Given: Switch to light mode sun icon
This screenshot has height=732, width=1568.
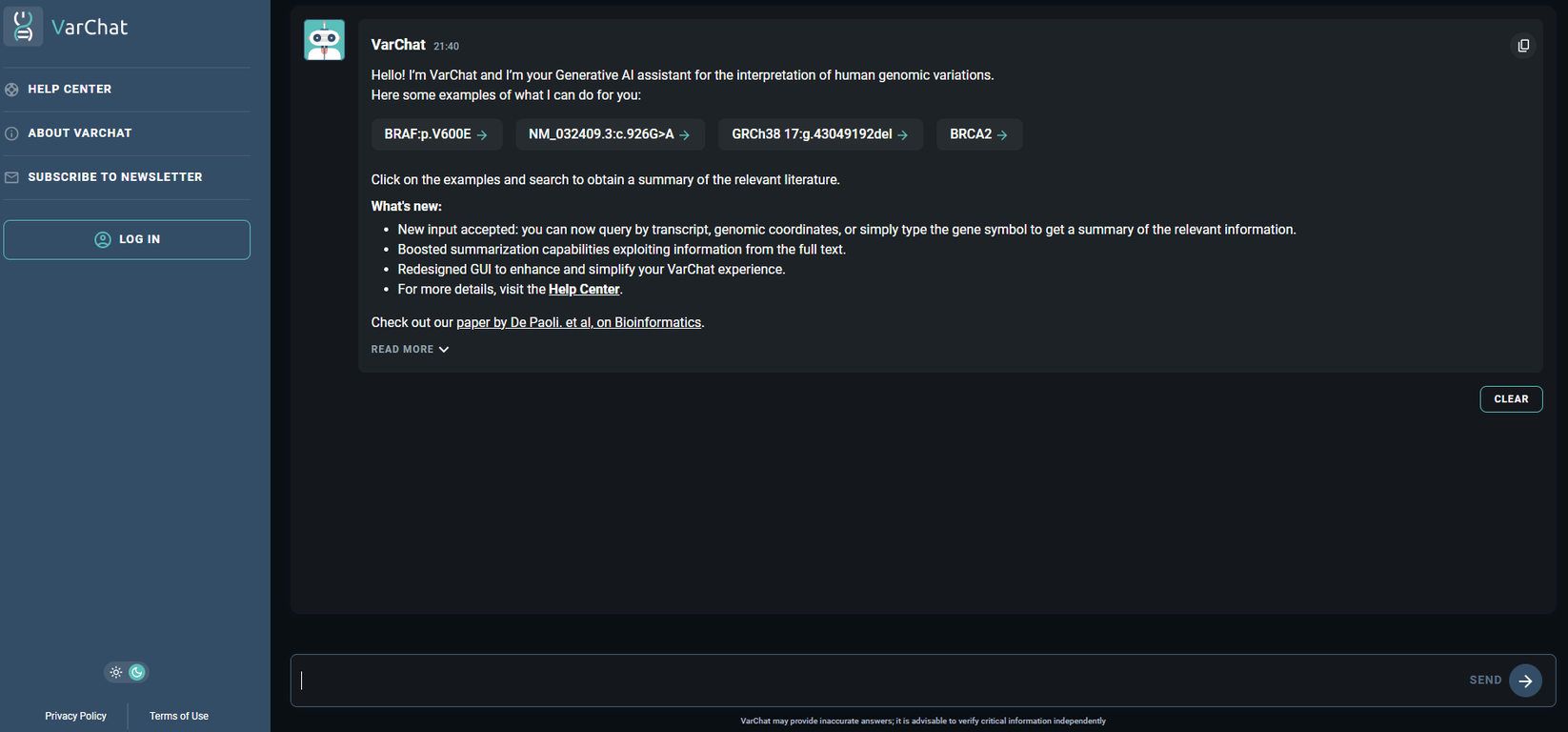Looking at the screenshot, I should pos(116,672).
